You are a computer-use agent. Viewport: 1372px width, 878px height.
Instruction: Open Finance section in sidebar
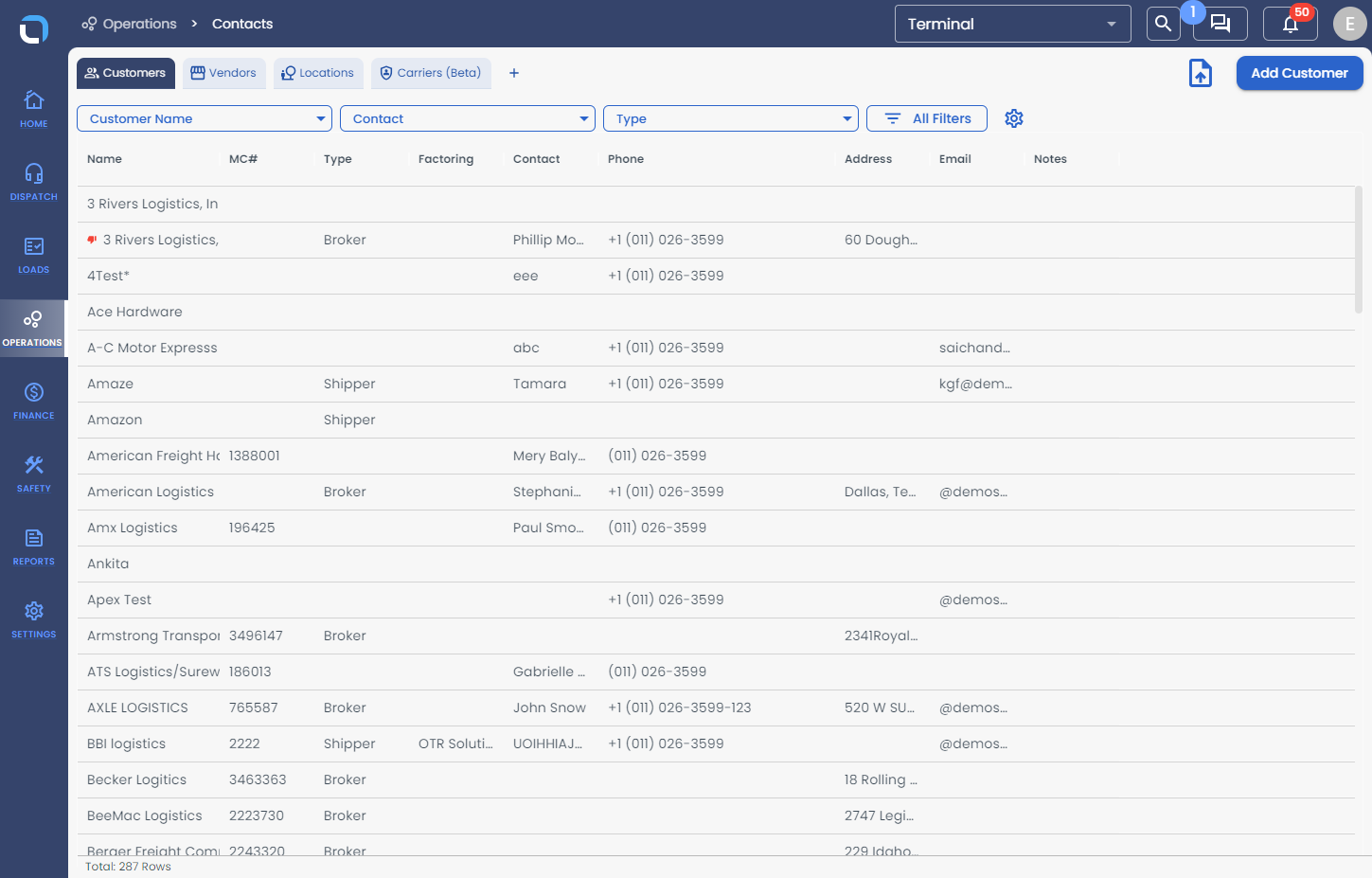tap(33, 402)
